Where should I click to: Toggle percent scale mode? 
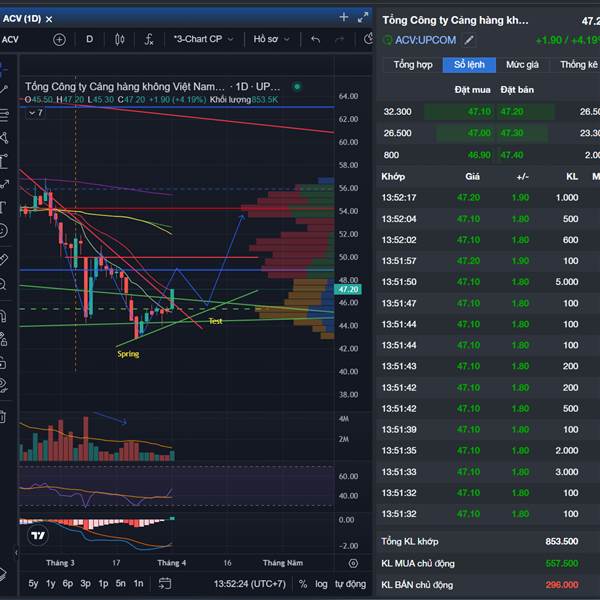(x=303, y=584)
